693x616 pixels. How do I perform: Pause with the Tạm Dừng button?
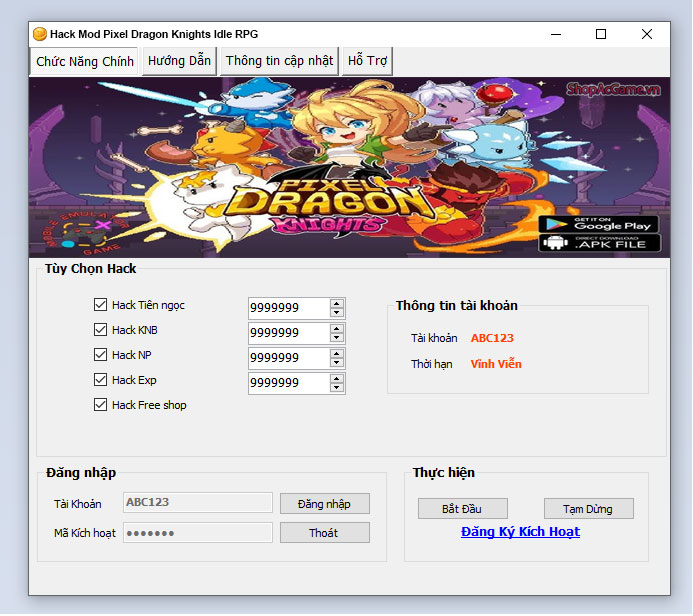click(x=589, y=509)
